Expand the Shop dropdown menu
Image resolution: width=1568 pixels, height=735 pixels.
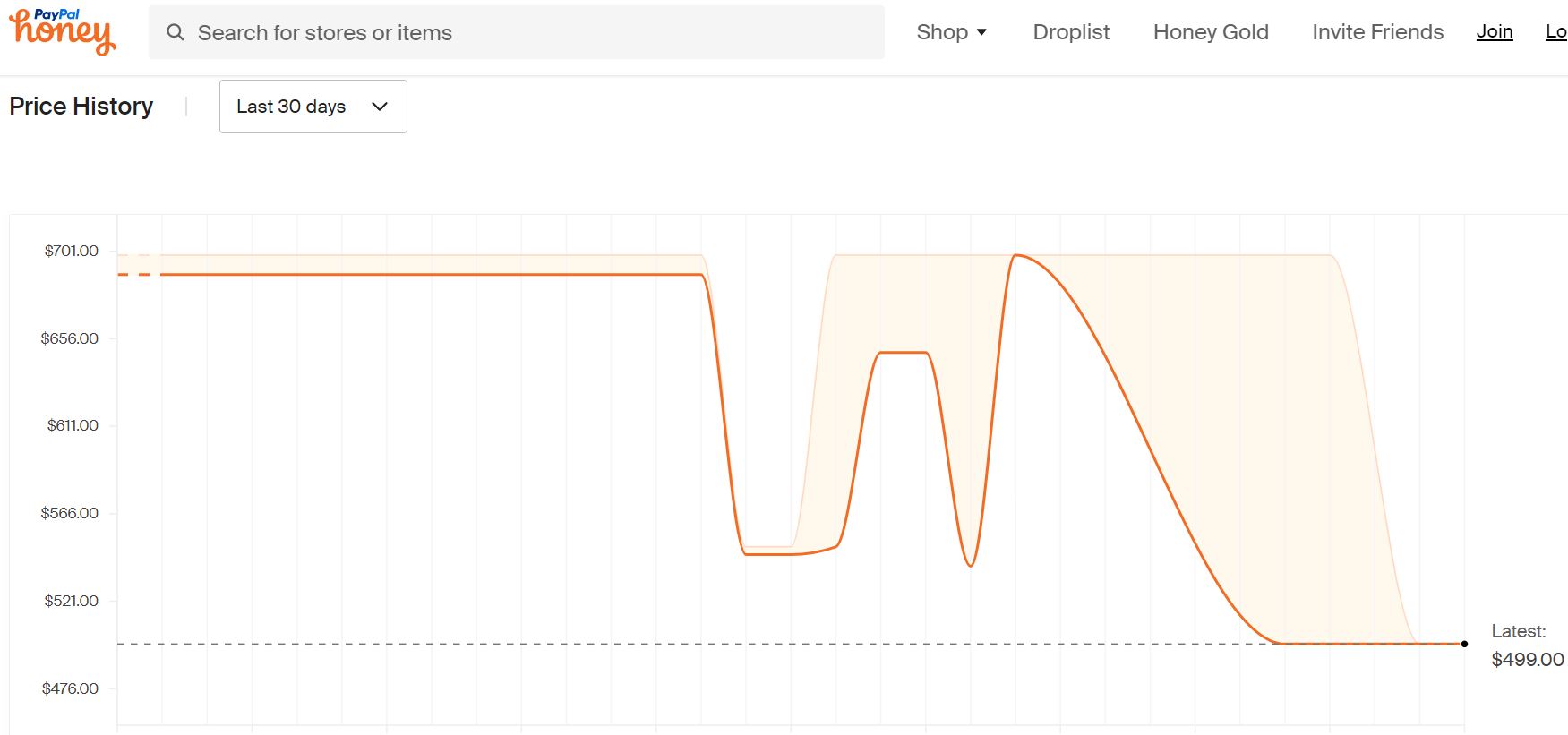pyautogui.click(x=951, y=32)
